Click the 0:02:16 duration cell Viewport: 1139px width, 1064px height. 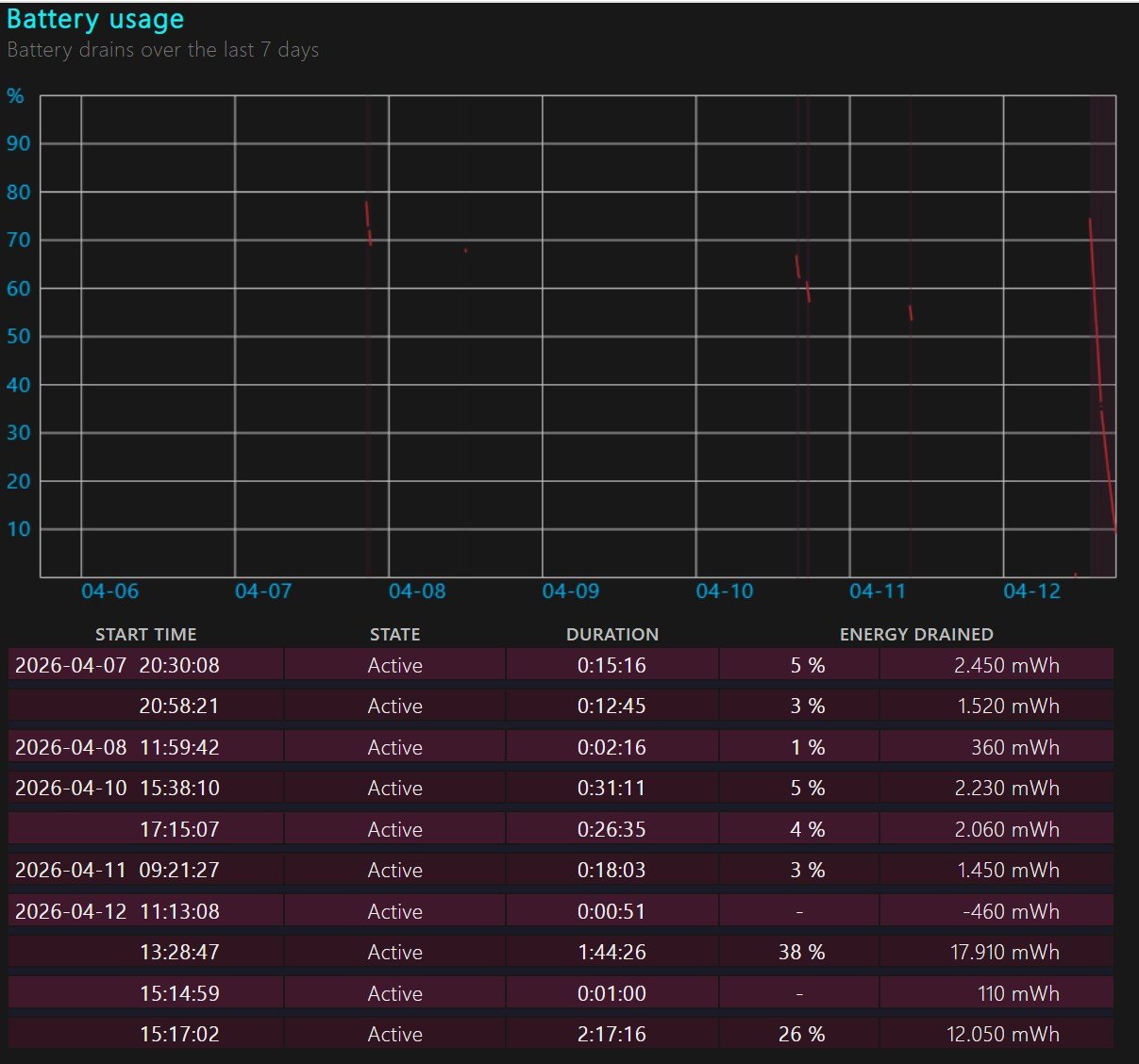(612, 747)
